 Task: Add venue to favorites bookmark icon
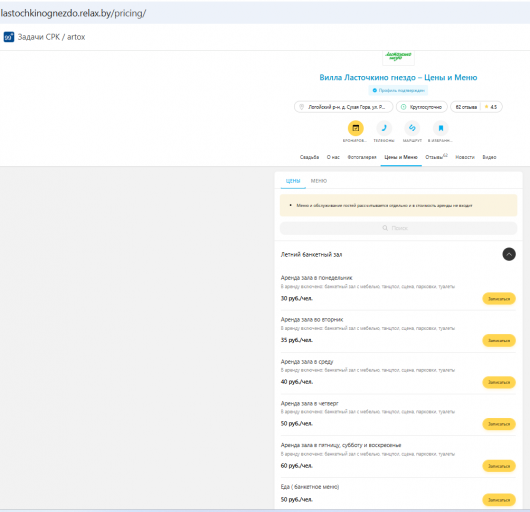440,128
